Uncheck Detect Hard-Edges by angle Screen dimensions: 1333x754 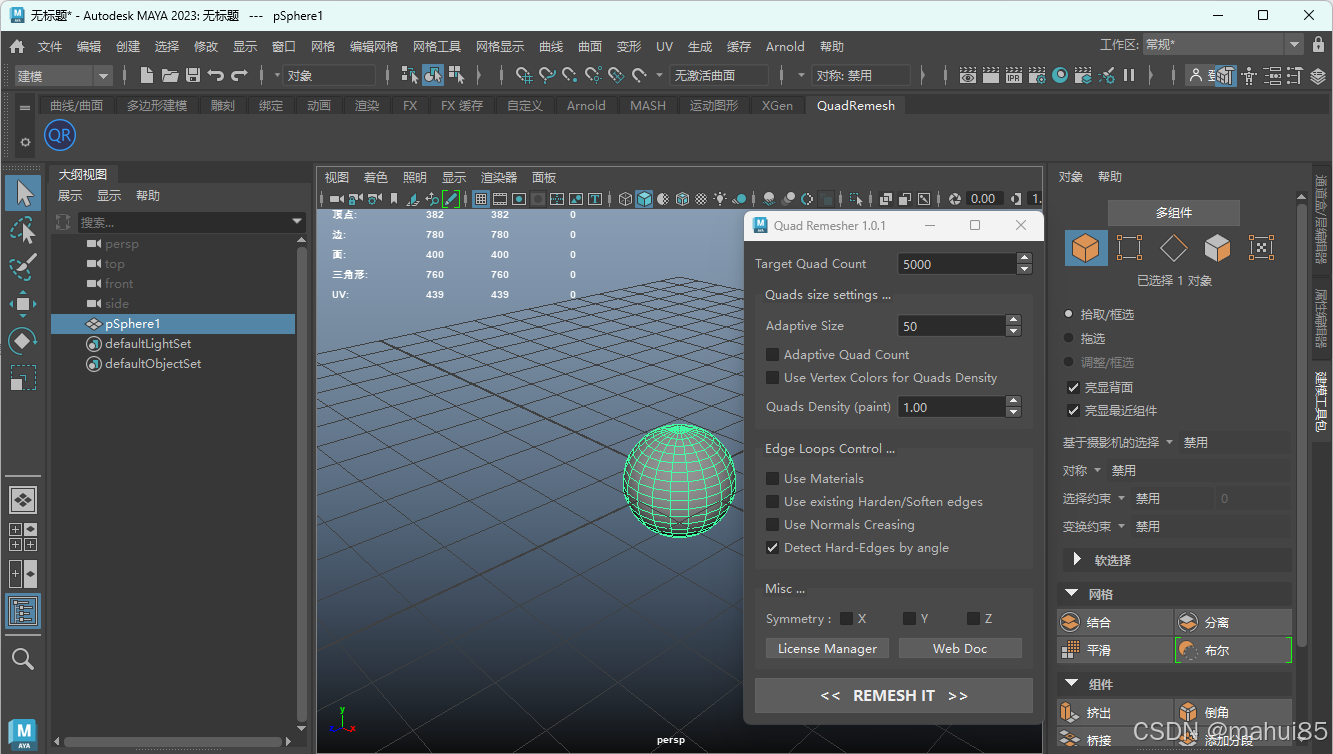pos(772,547)
